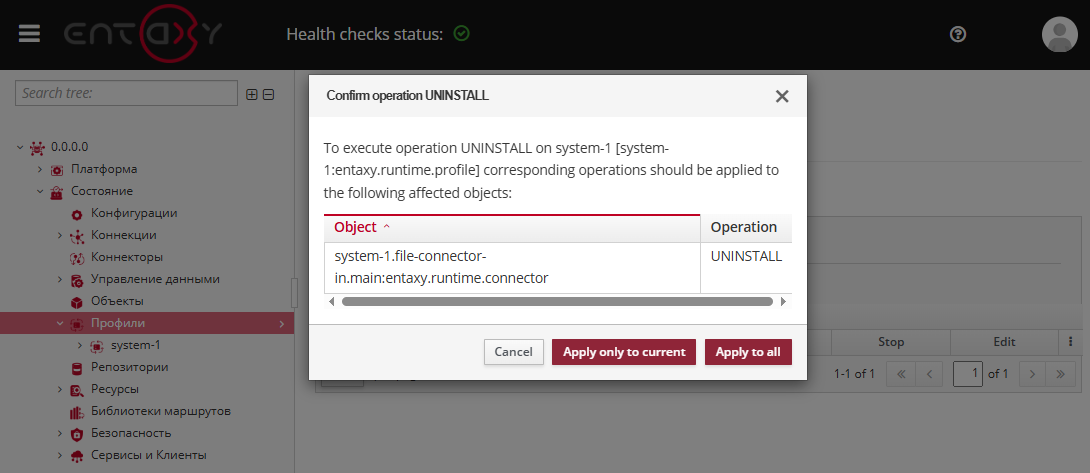The width and height of the screenshot is (1090, 473).
Task: Sort by Operation column header
Action: 746,227
